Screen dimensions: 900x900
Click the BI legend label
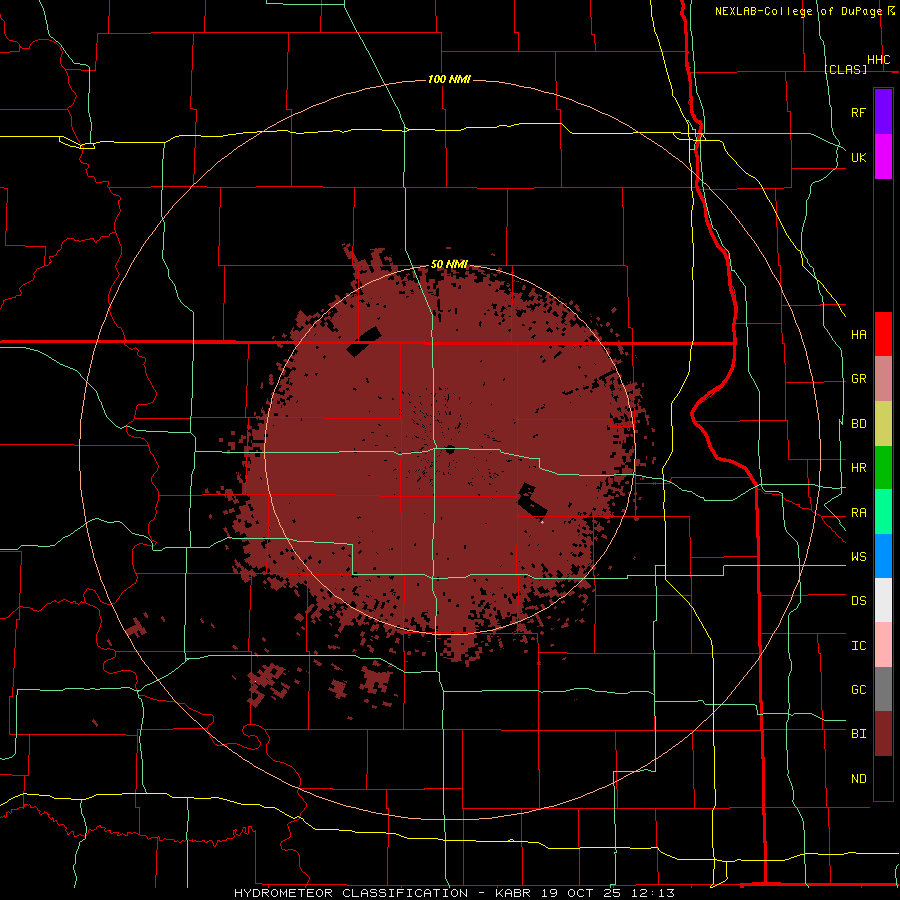pyautogui.click(x=858, y=734)
